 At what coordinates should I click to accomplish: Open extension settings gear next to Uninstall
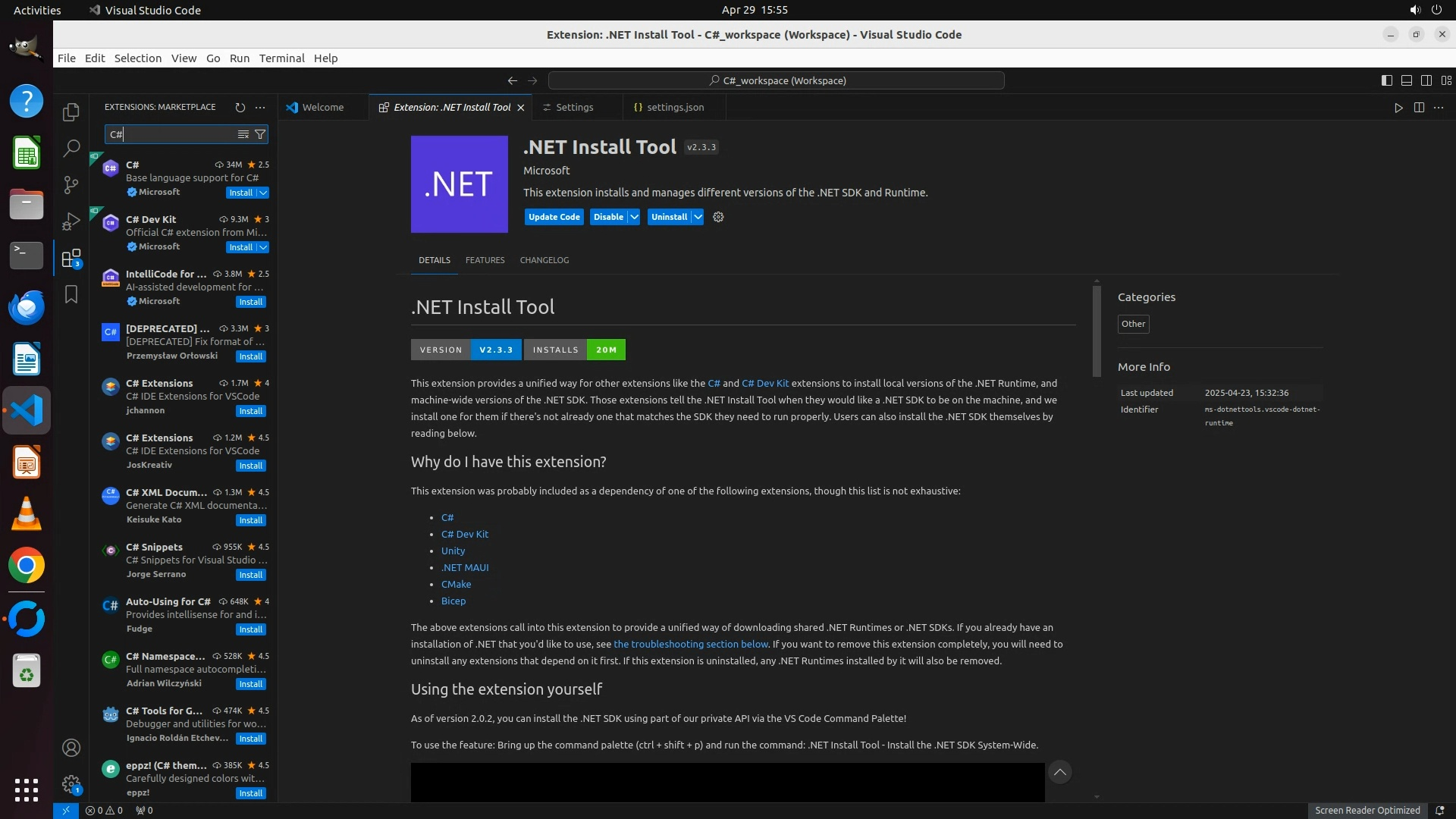(718, 217)
